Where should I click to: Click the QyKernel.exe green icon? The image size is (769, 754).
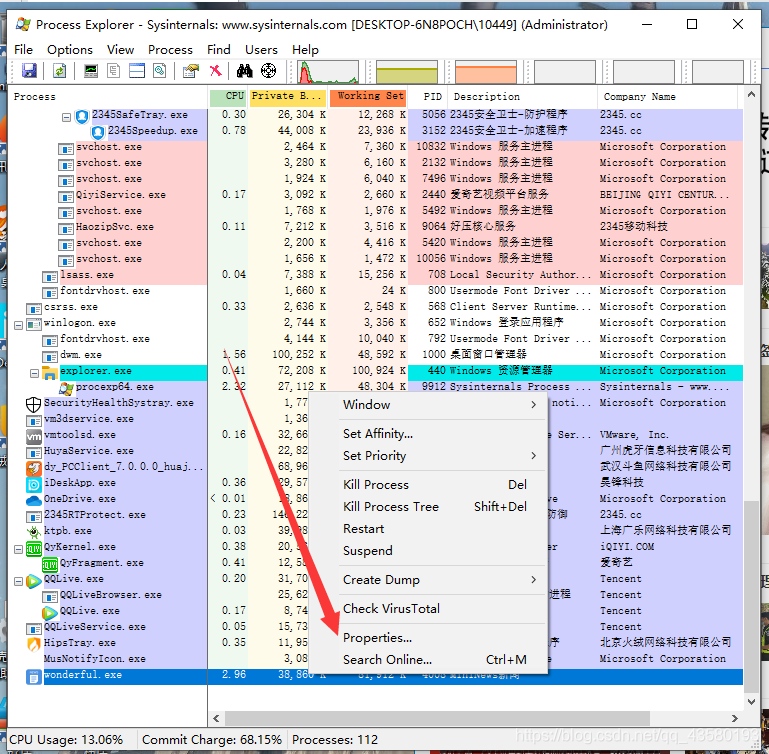(x=33, y=548)
